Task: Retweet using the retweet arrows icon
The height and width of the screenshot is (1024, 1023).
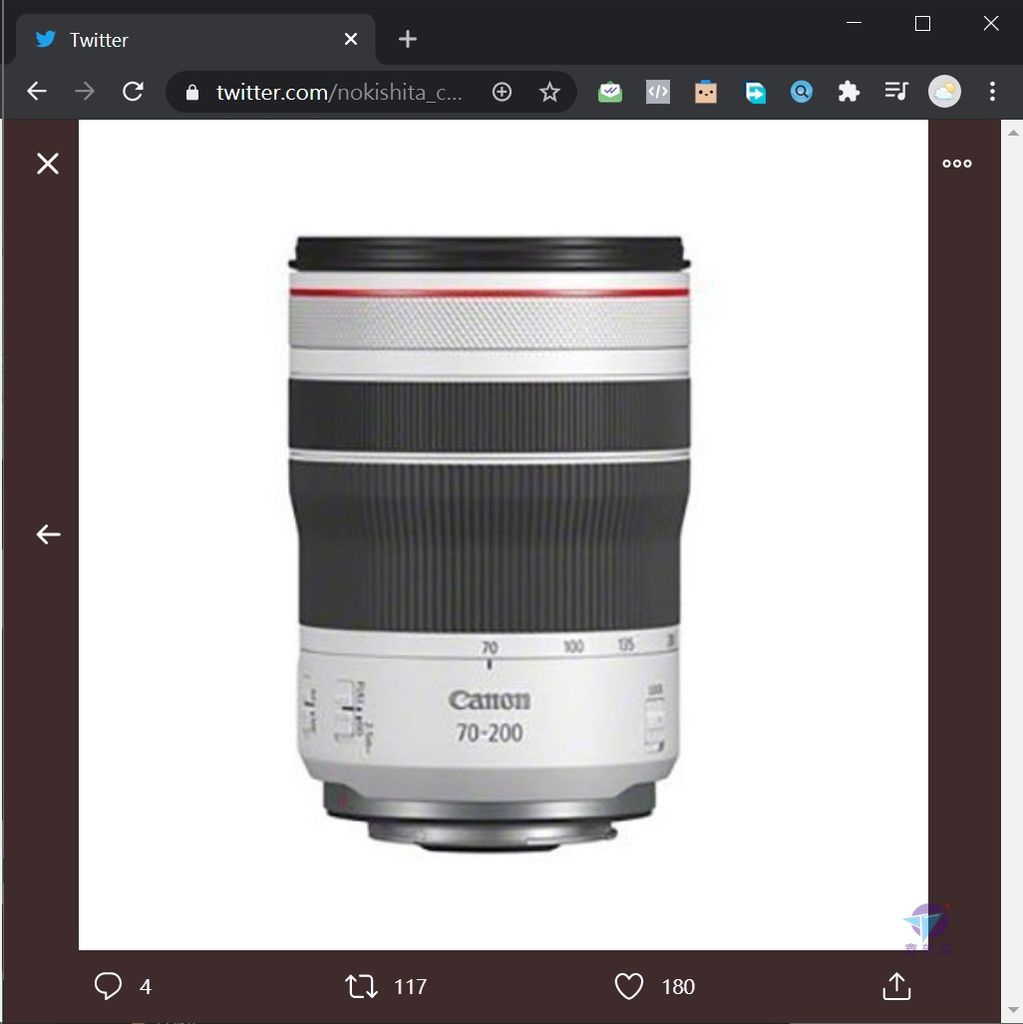Action: (361, 986)
